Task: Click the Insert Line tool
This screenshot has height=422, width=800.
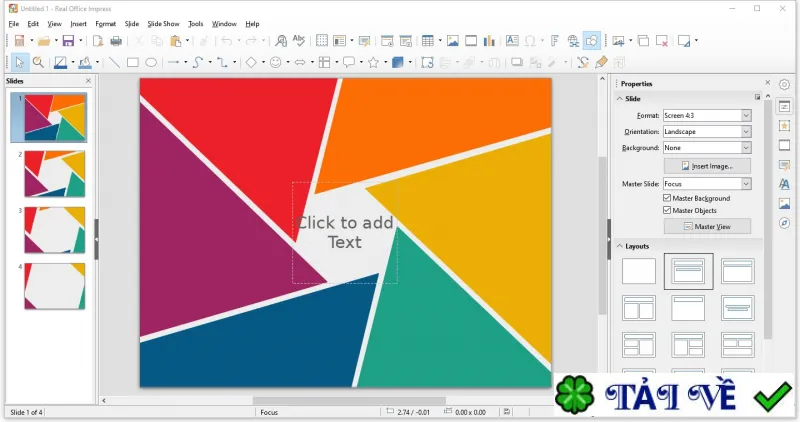Action: click(114, 62)
